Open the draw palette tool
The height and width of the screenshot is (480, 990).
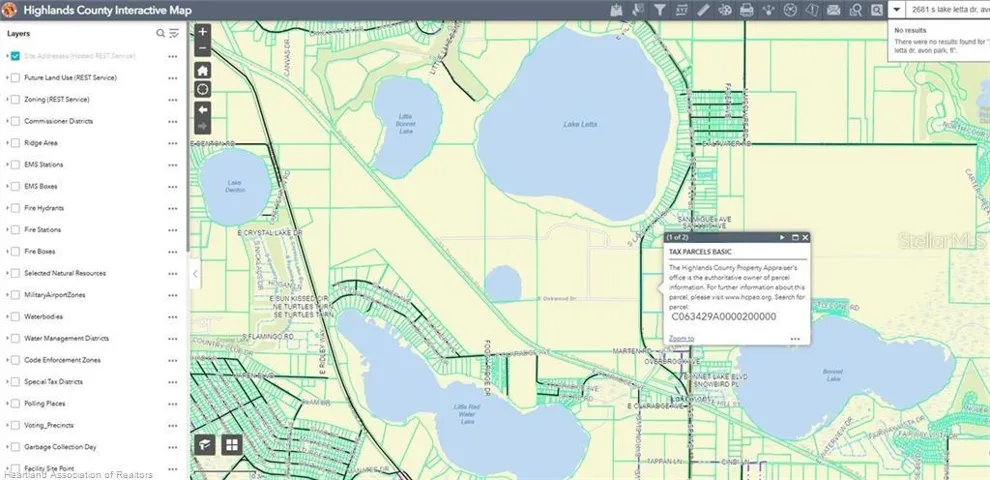click(725, 9)
